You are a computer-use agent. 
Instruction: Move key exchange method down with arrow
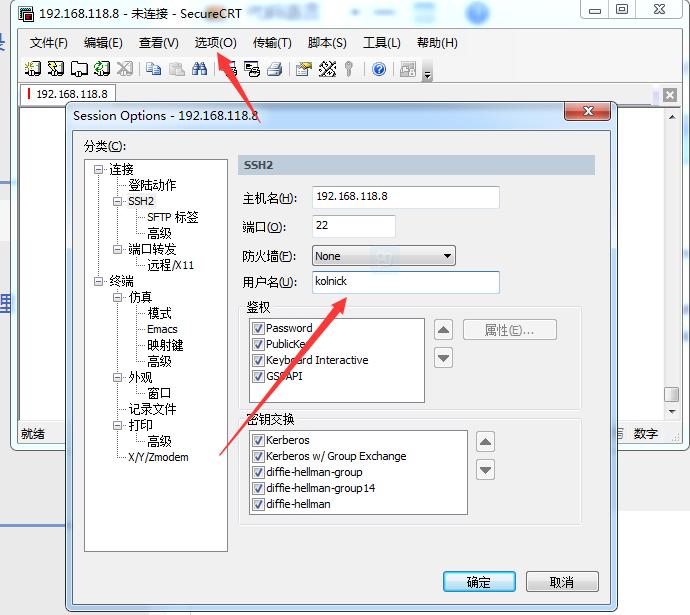click(485, 470)
